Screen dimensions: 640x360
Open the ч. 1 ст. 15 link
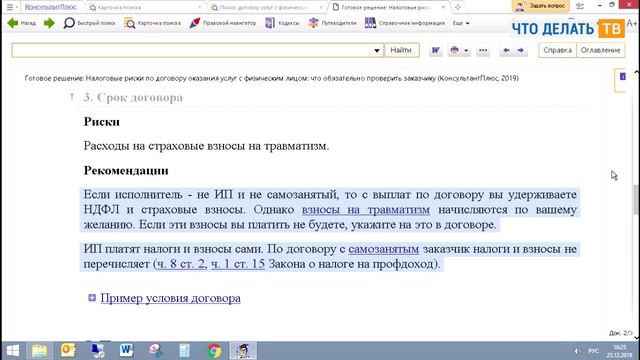coord(238,264)
